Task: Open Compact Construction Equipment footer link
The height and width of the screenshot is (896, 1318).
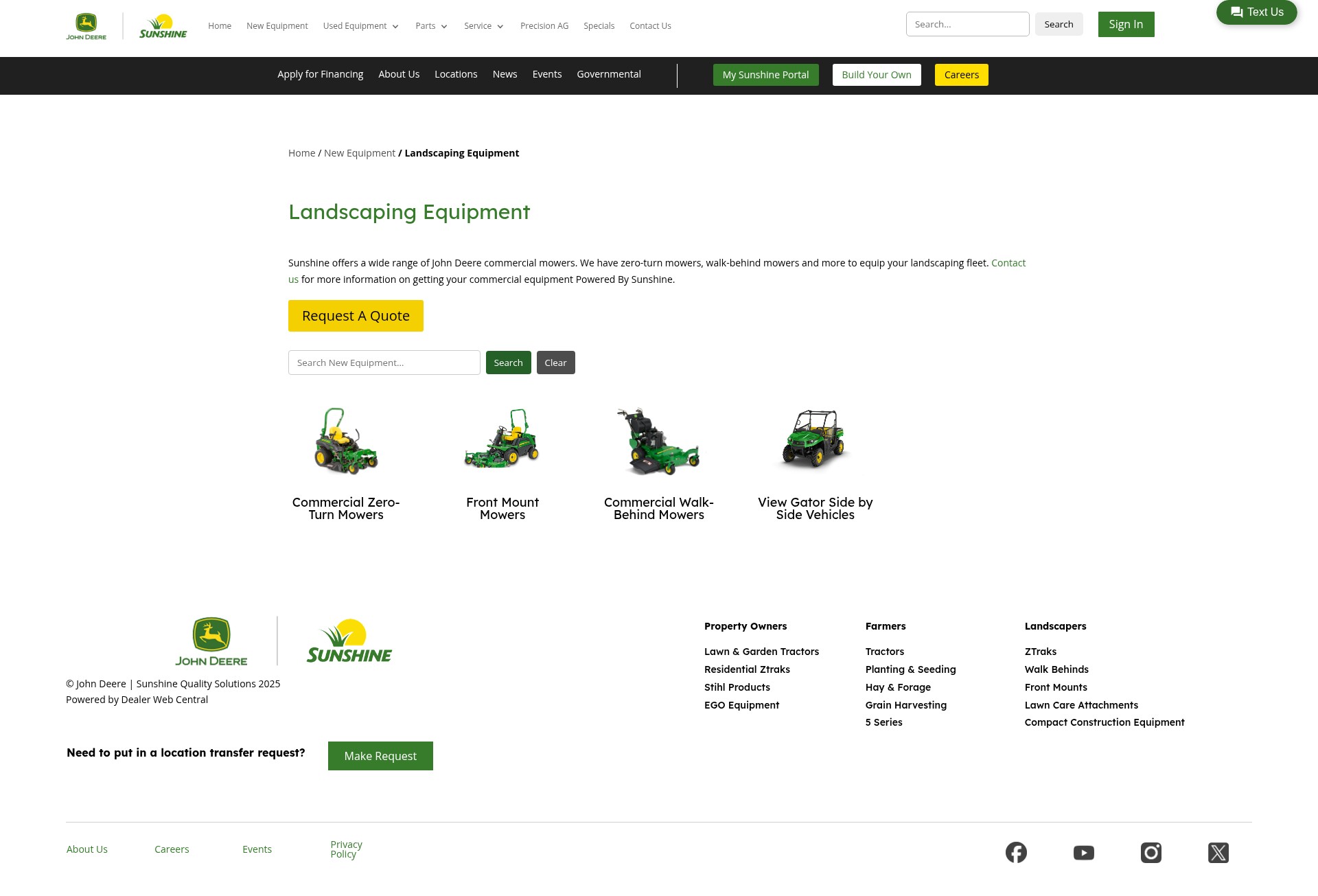Action: [x=1105, y=722]
